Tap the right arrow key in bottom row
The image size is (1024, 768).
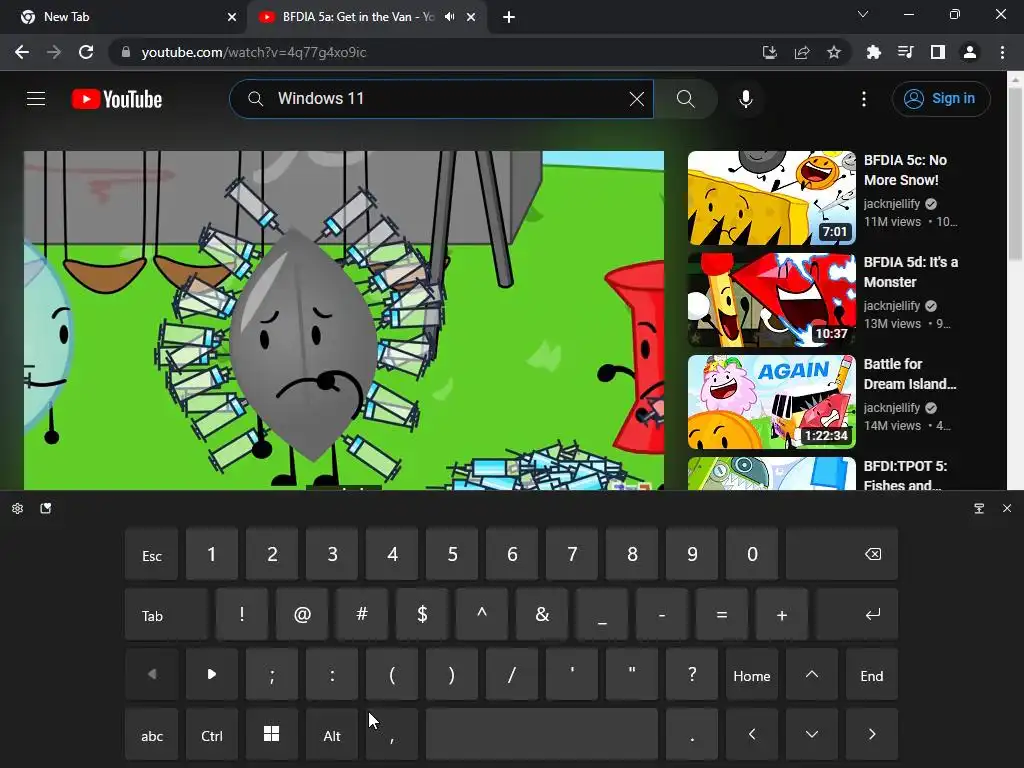pos(872,735)
